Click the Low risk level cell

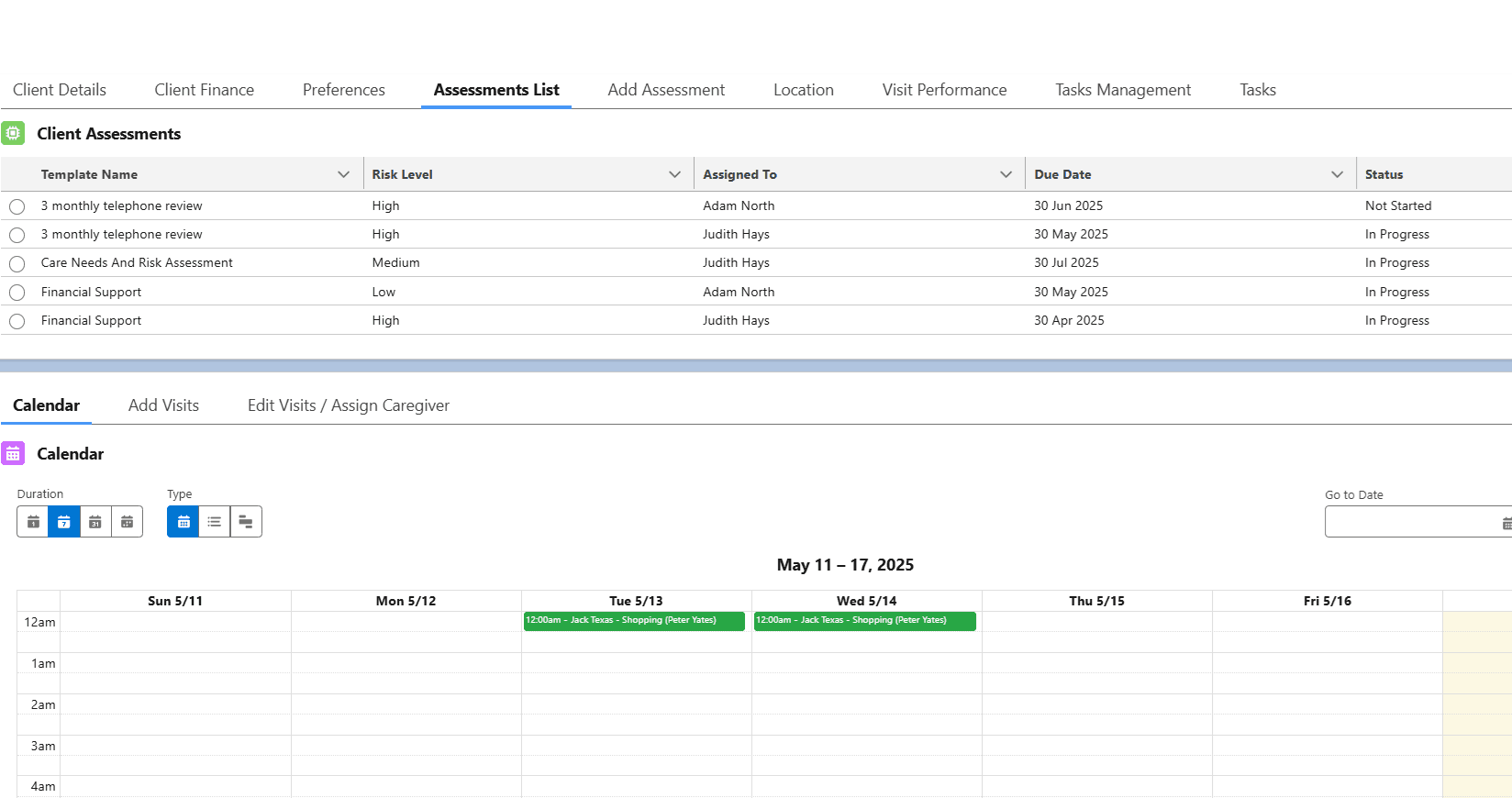384,292
